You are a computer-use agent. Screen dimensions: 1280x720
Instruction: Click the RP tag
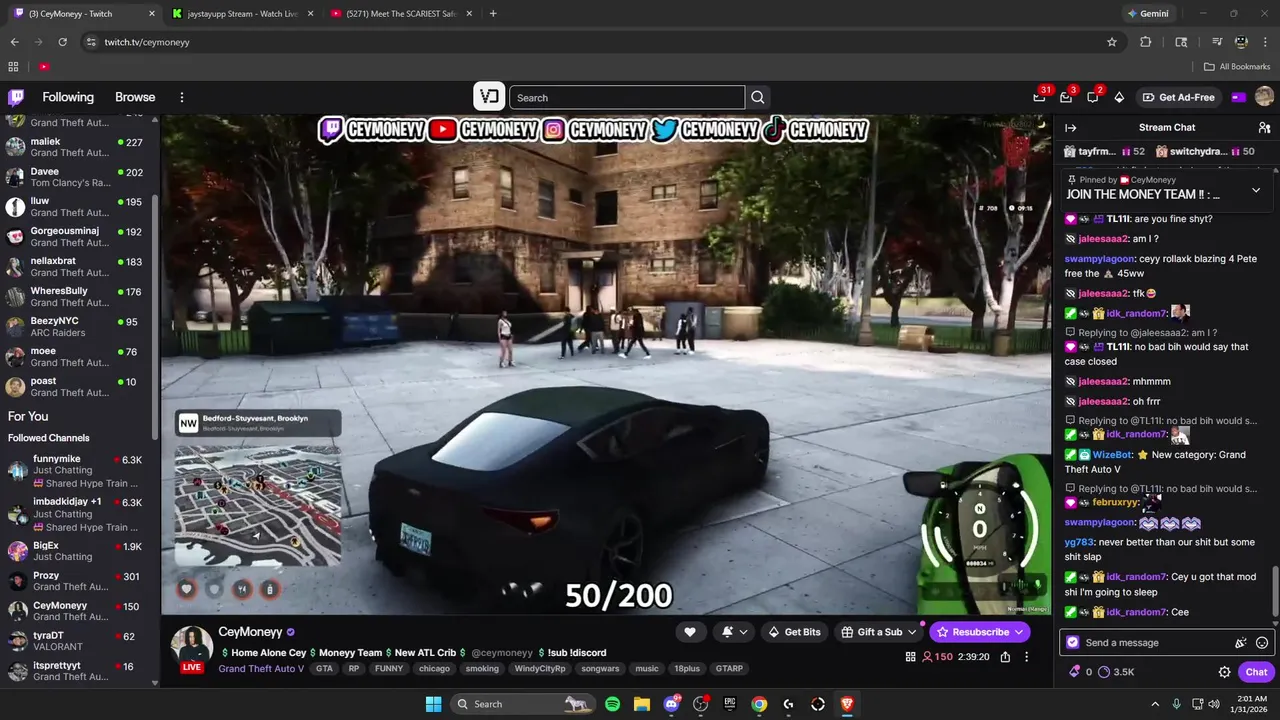[x=354, y=669]
